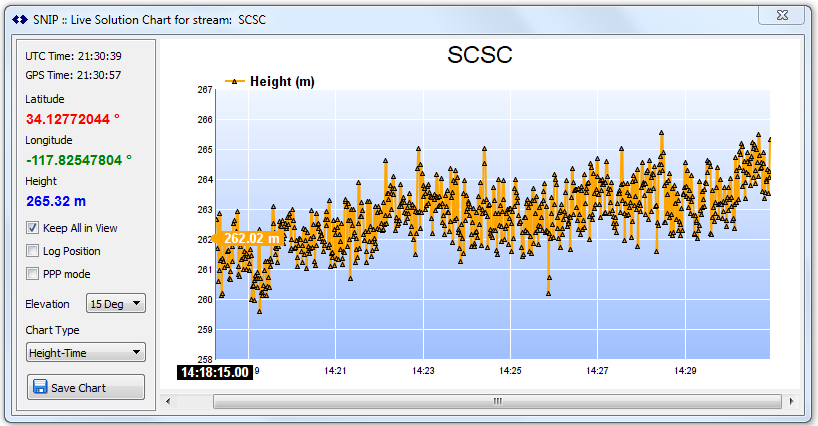Enable the Log Position checkbox
Viewport: 818px width, 426px height.
[x=33, y=251]
